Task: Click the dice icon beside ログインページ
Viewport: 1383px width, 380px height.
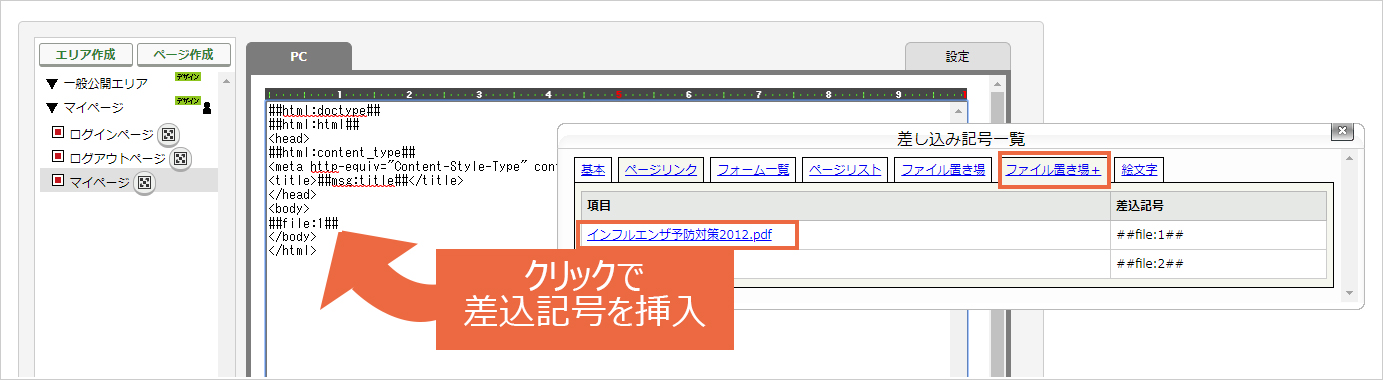Action: (168, 134)
